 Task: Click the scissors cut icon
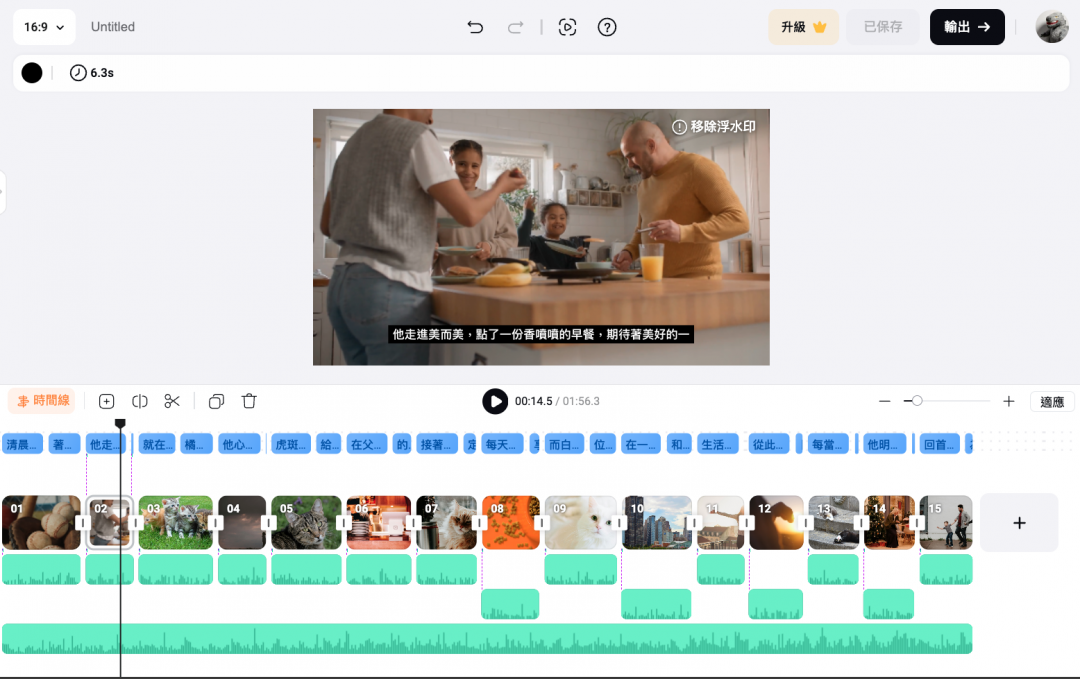(x=172, y=401)
